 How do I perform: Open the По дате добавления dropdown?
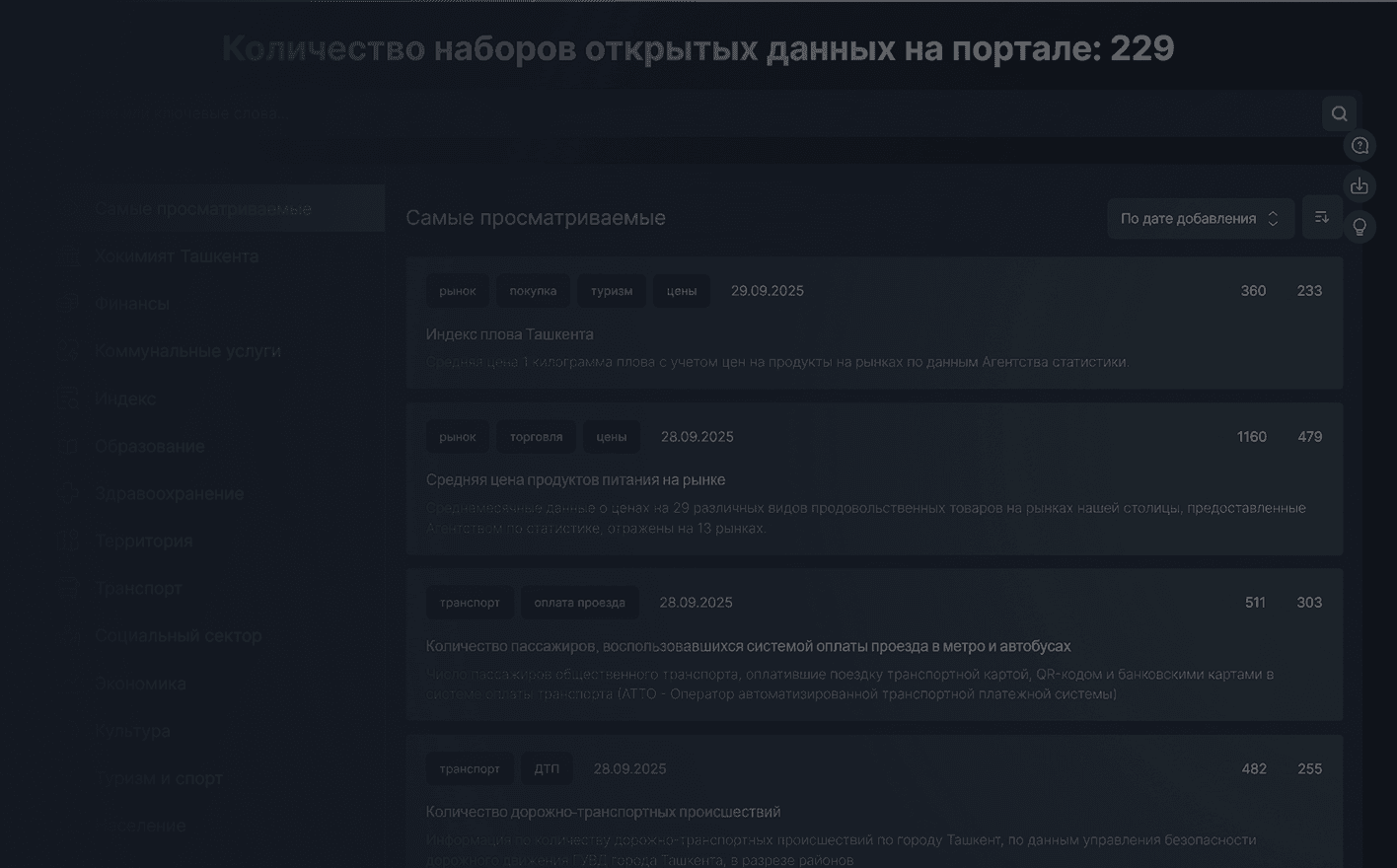1200,217
